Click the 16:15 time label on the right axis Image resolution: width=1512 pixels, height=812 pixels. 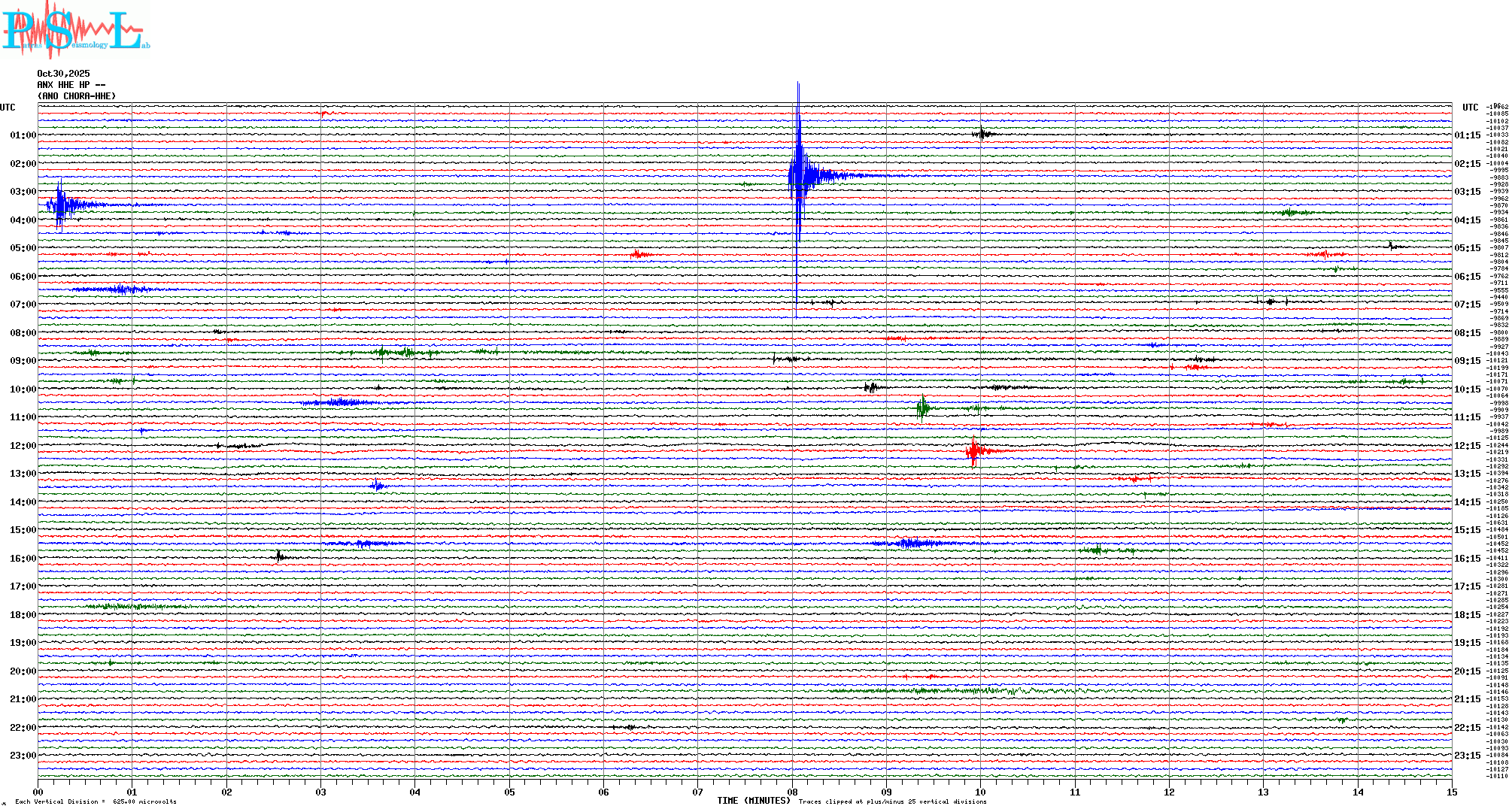(x=1467, y=559)
